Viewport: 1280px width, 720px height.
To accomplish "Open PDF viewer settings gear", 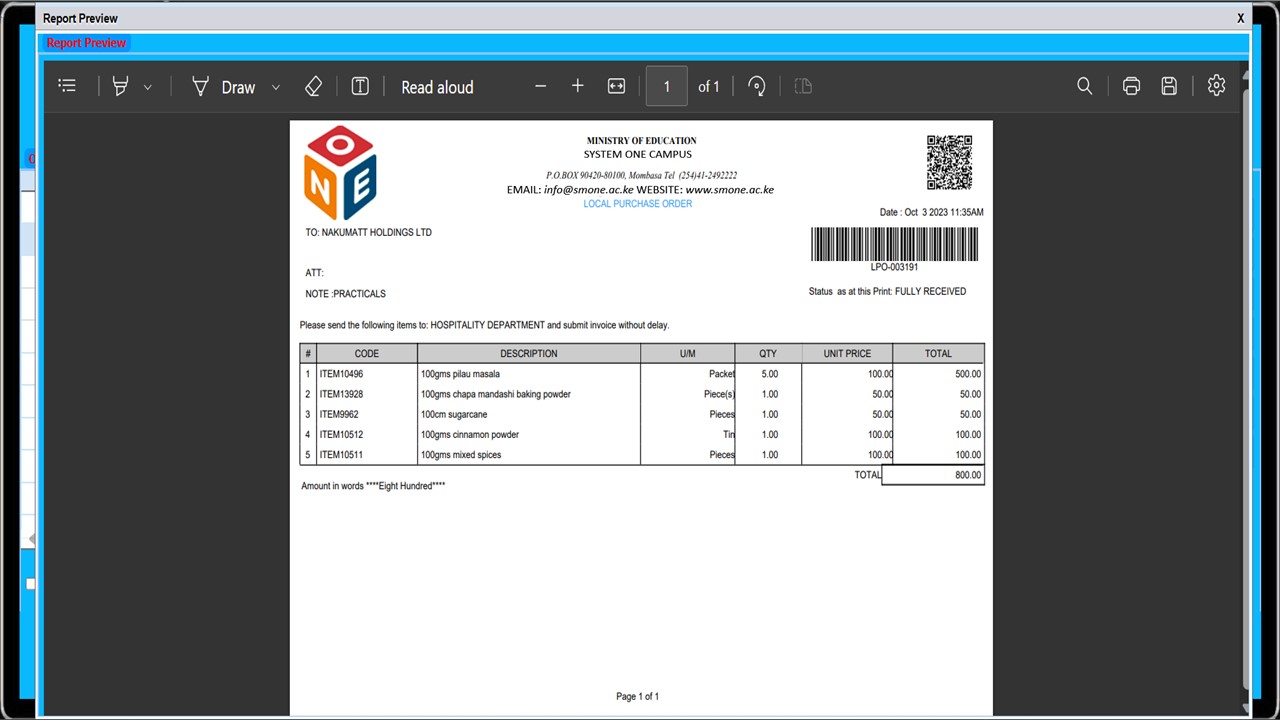I will pos(1216,86).
